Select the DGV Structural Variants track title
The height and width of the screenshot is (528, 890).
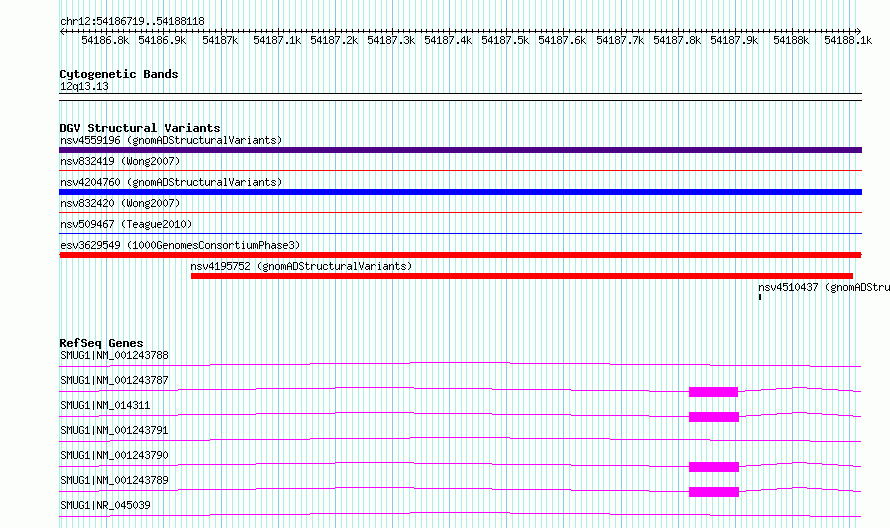pyautogui.click(x=140, y=128)
